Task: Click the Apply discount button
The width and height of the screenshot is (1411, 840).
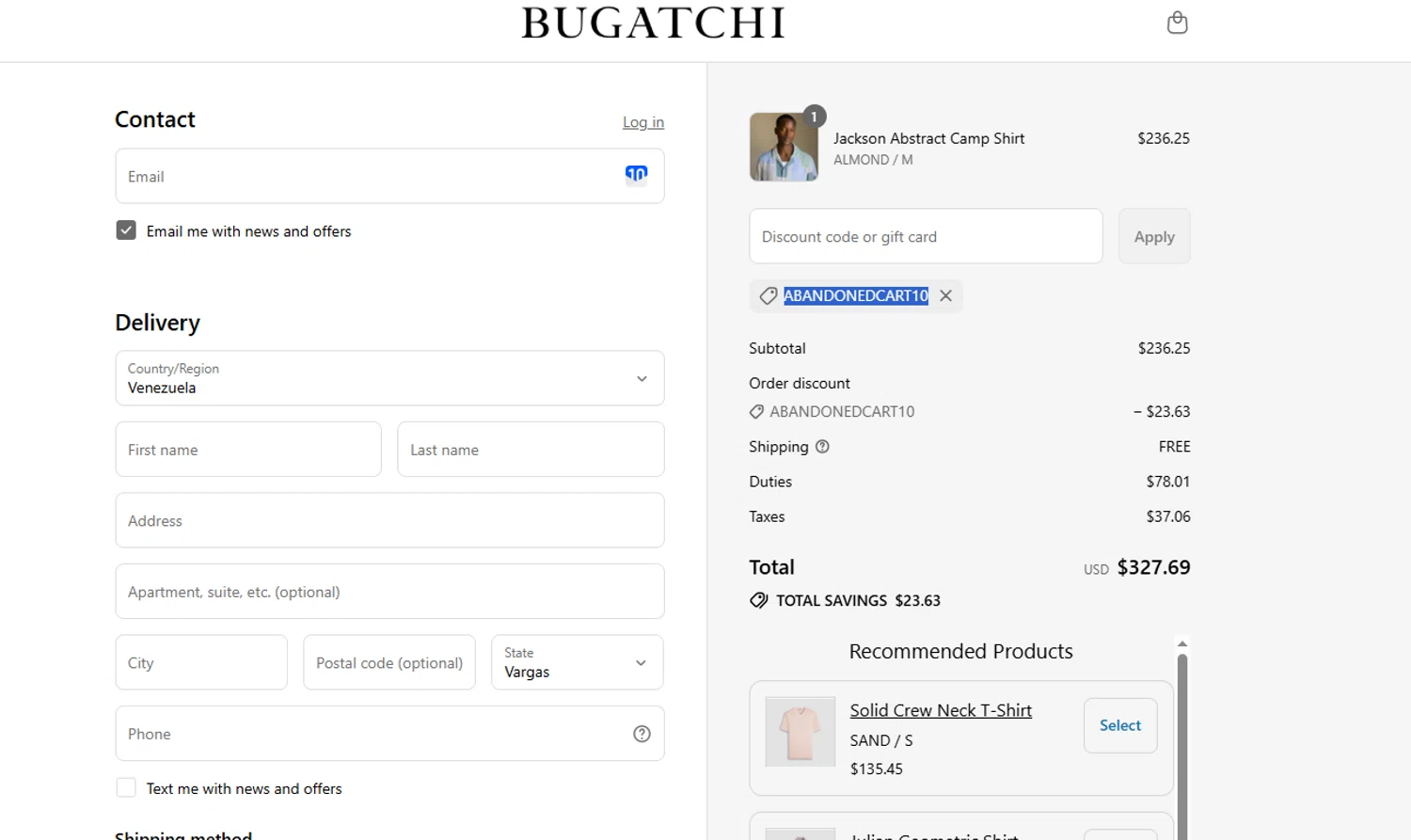Action: 1154,236
